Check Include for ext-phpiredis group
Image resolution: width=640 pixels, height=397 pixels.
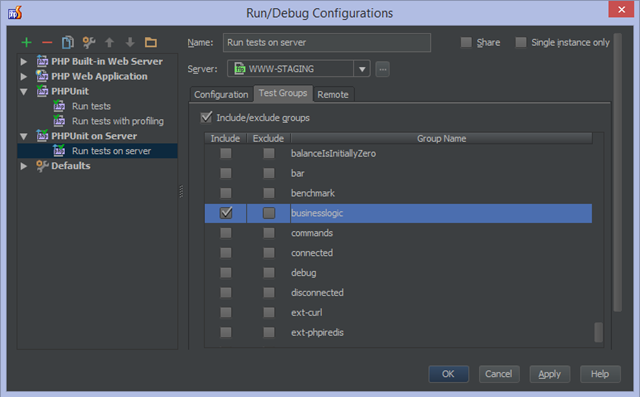point(226,333)
